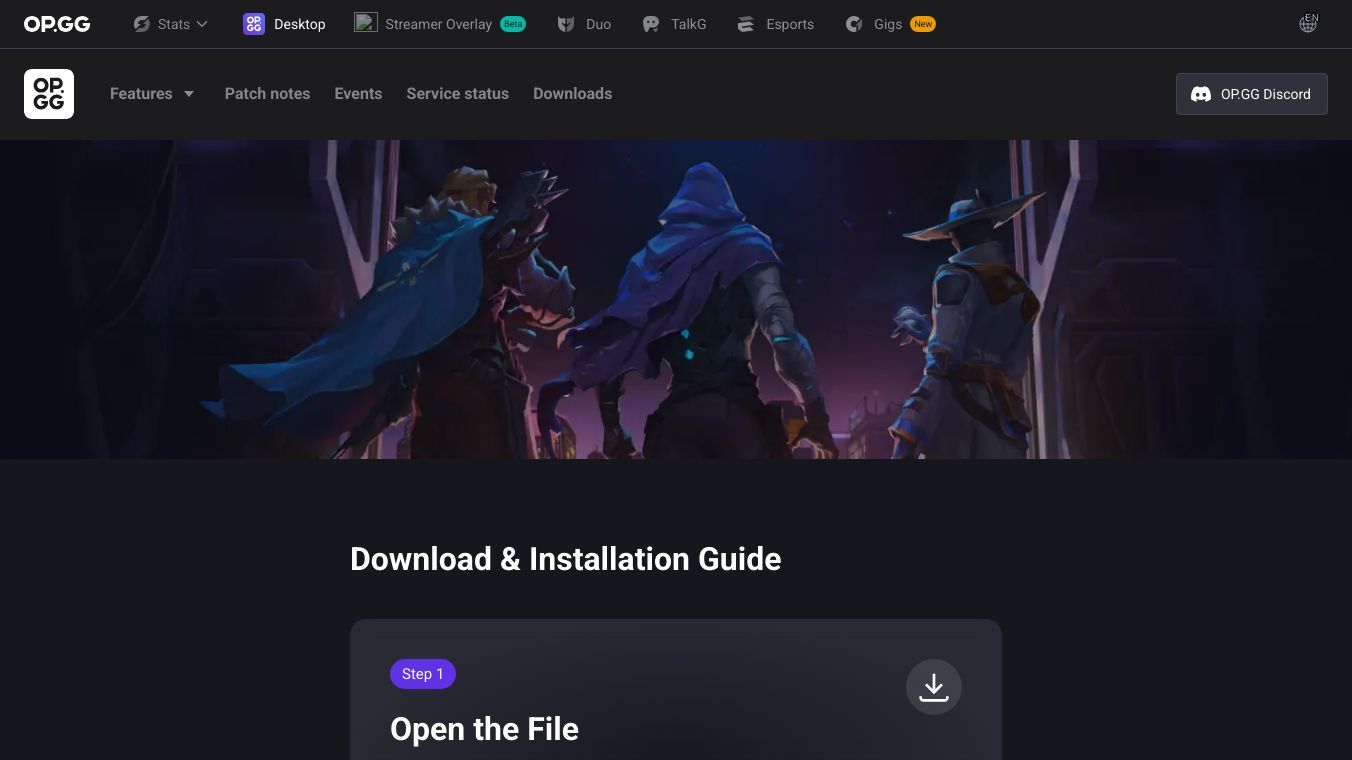Click the Discord logo icon
The width and height of the screenshot is (1352, 760).
[1201, 94]
